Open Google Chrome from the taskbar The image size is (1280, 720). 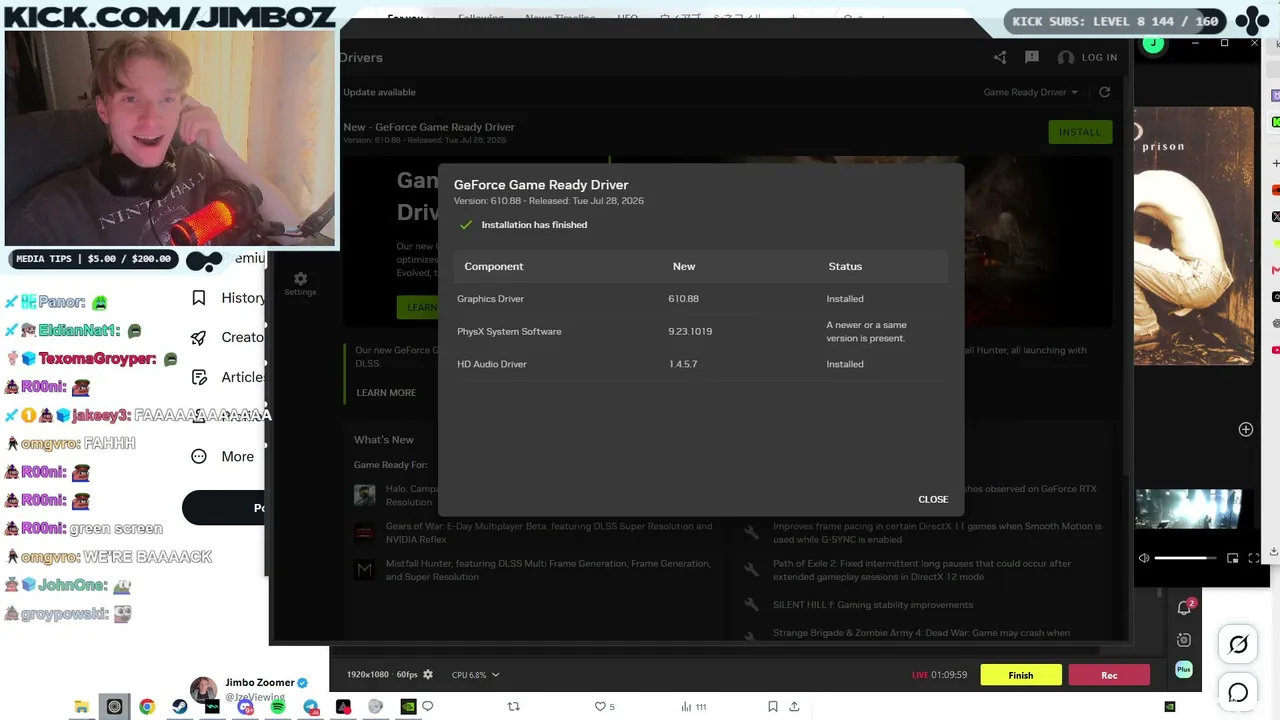tap(147, 707)
